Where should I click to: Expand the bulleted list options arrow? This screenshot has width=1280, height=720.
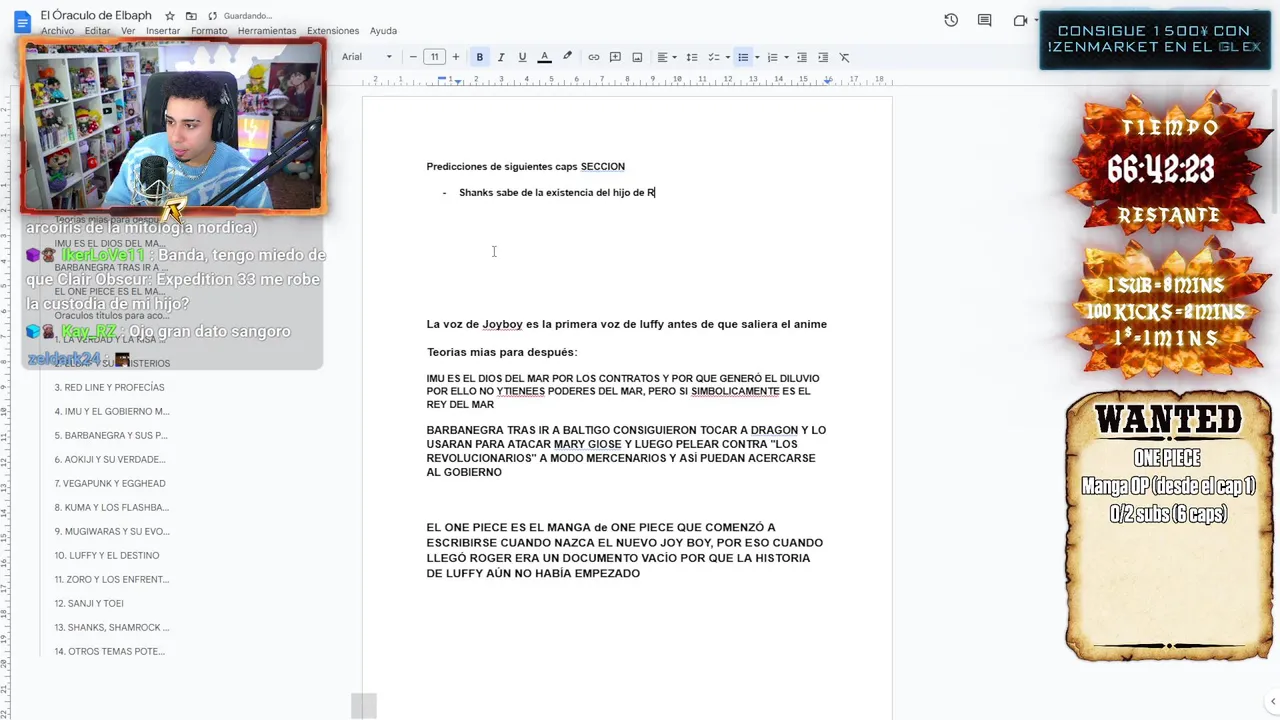(757, 57)
